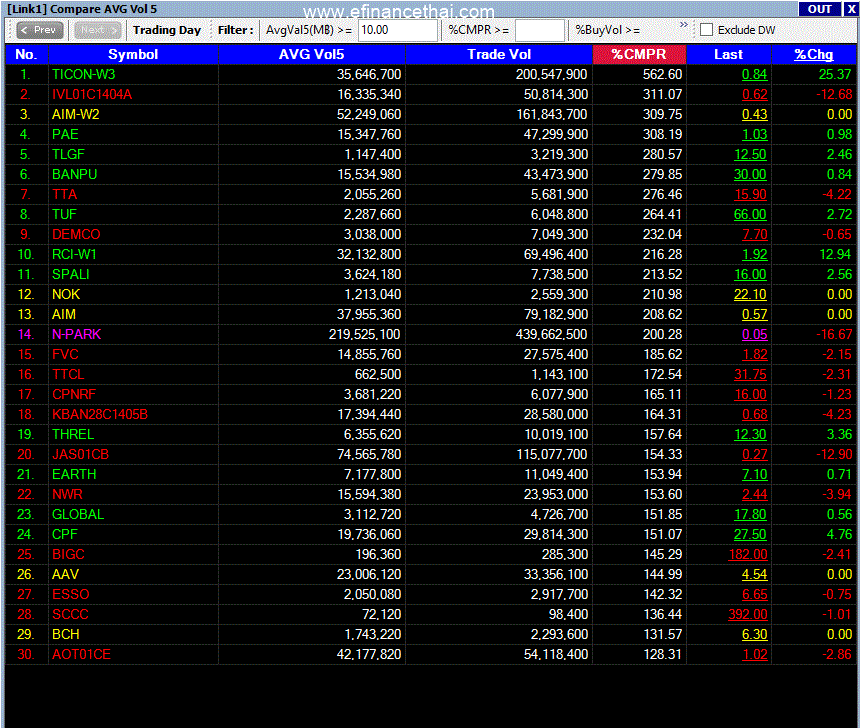Image resolution: width=860 pixels, height=728 pixels.
Task: Select symbol PAE
Action: click(x=65, y=134)
